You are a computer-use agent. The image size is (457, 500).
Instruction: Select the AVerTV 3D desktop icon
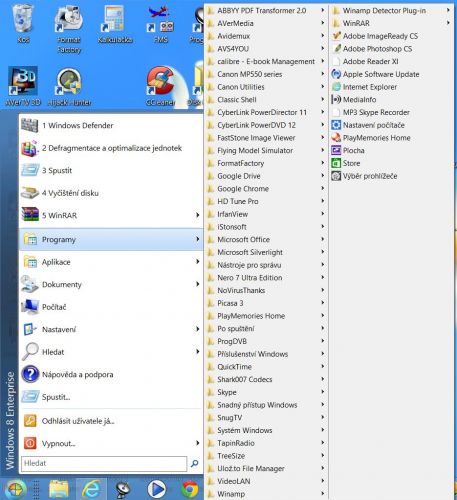point(23,86)
